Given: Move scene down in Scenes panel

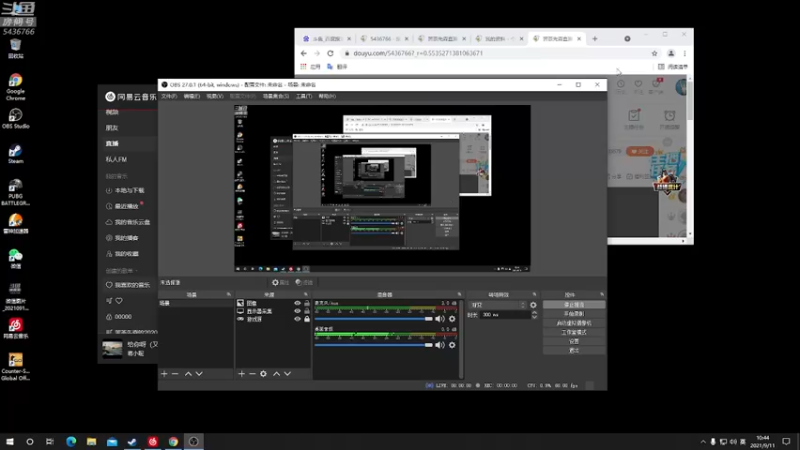Looking at the screenshot, I should 199,374.
